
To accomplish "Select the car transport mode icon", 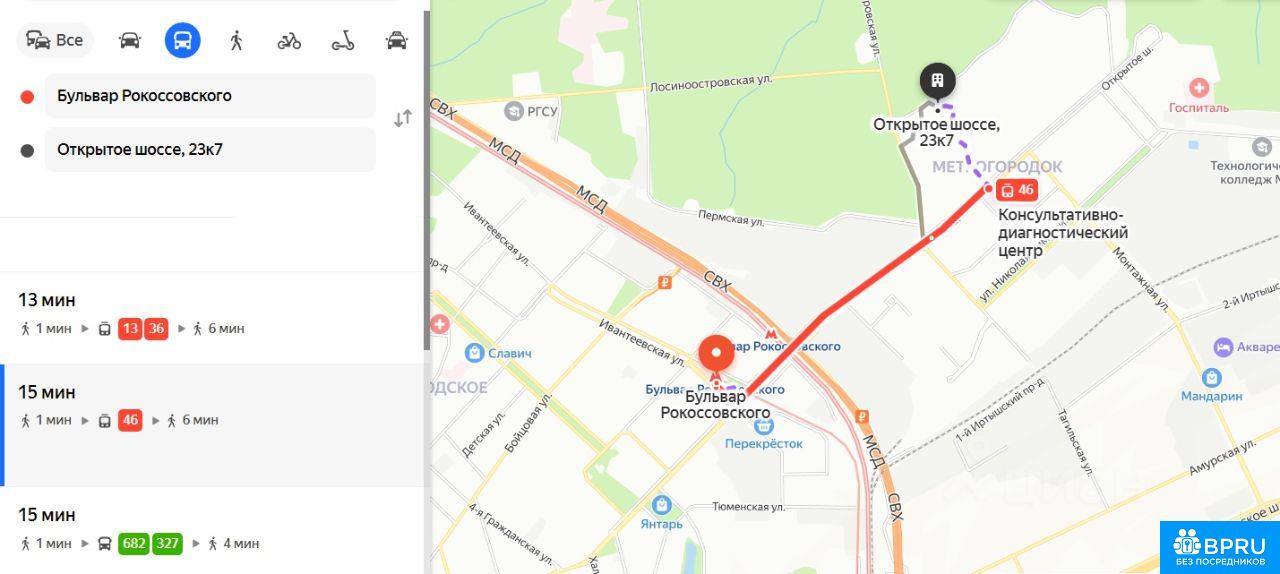I will pyautogui.click(x=130, y=40).
